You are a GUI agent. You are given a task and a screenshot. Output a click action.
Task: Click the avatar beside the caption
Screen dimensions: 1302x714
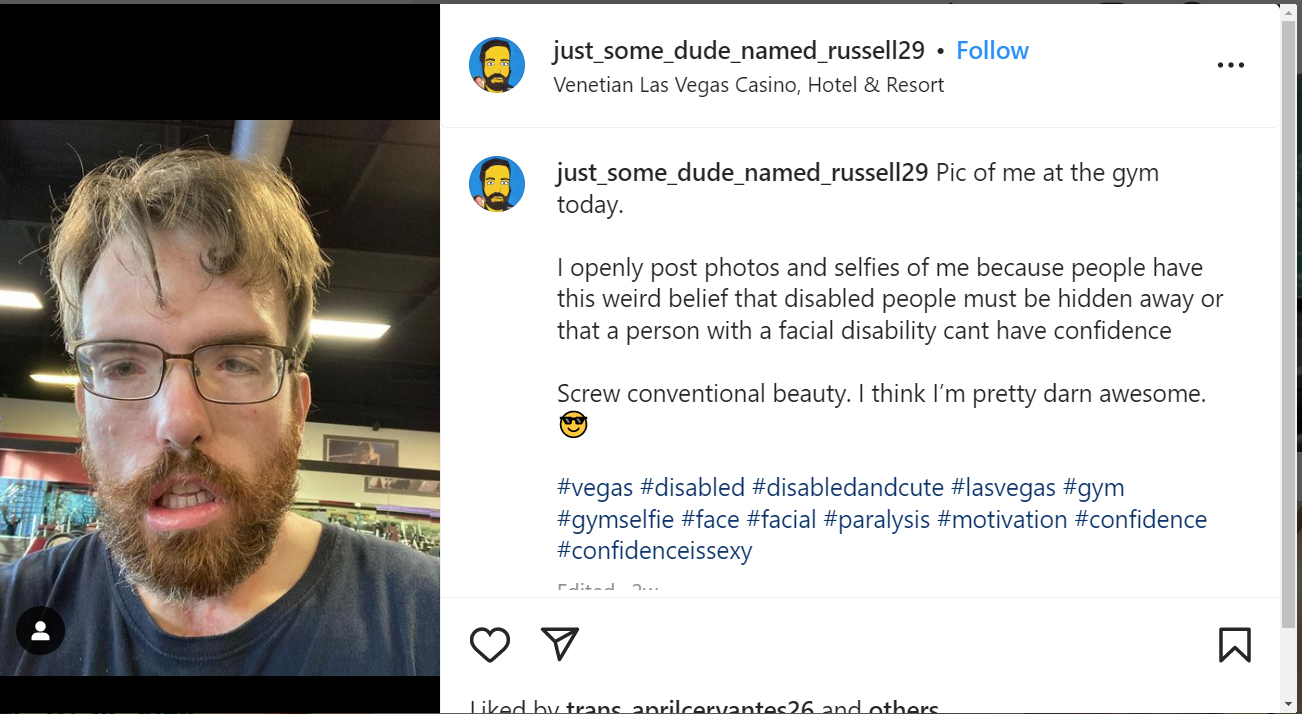click(497, 184)
